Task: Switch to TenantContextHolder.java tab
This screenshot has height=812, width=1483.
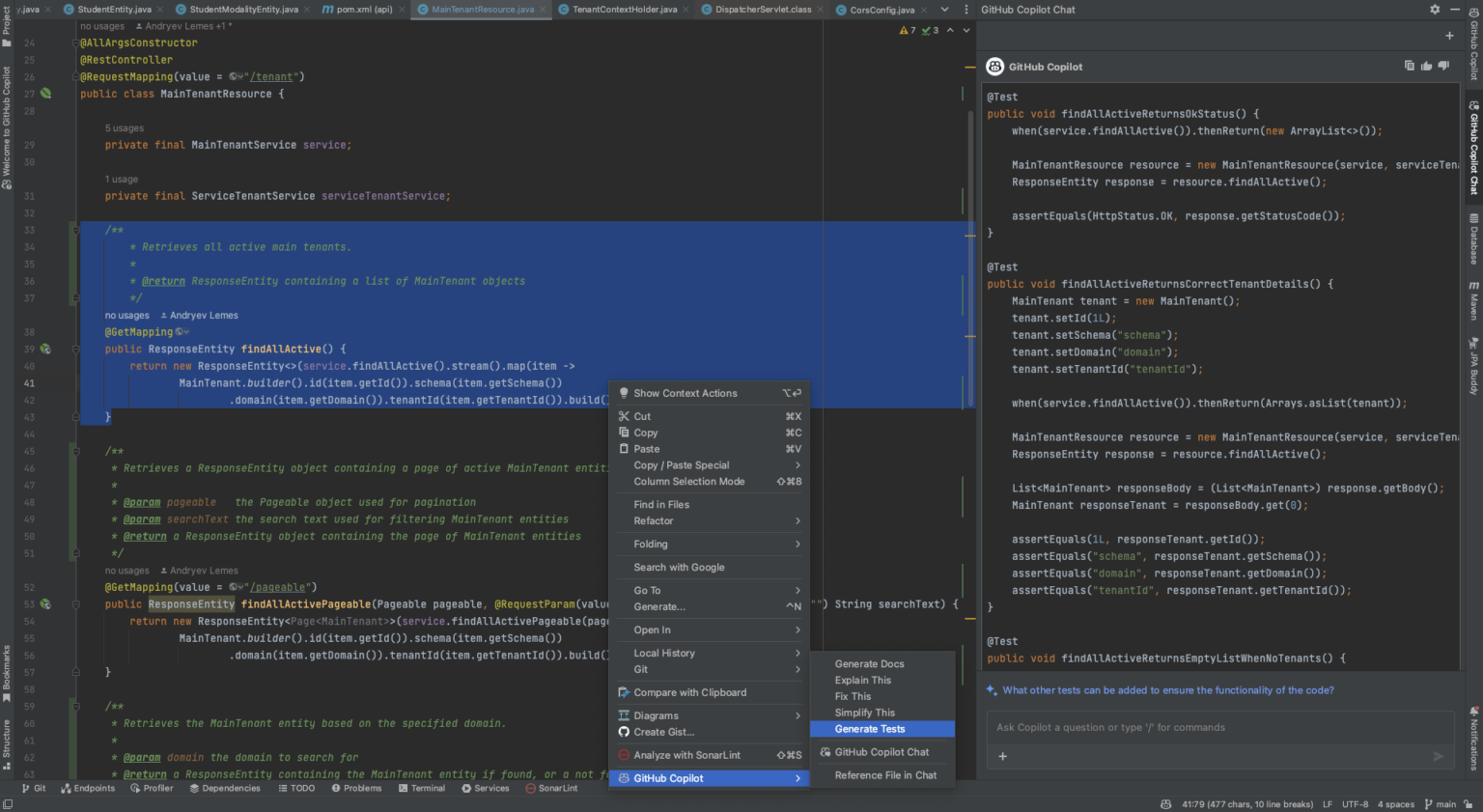Action: (625, 9)
